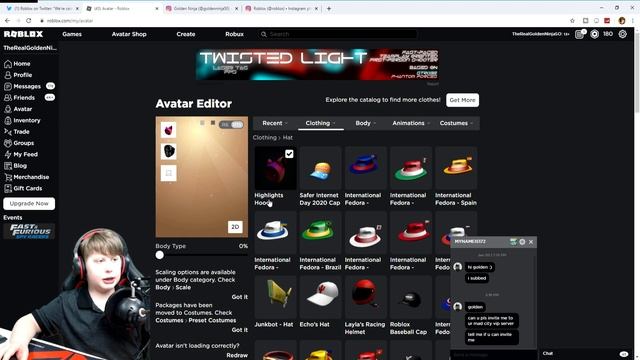Adjust the Body Type slider handle
Image resolution: width=640 pixels, height=360 pixels.
[160, 255]
